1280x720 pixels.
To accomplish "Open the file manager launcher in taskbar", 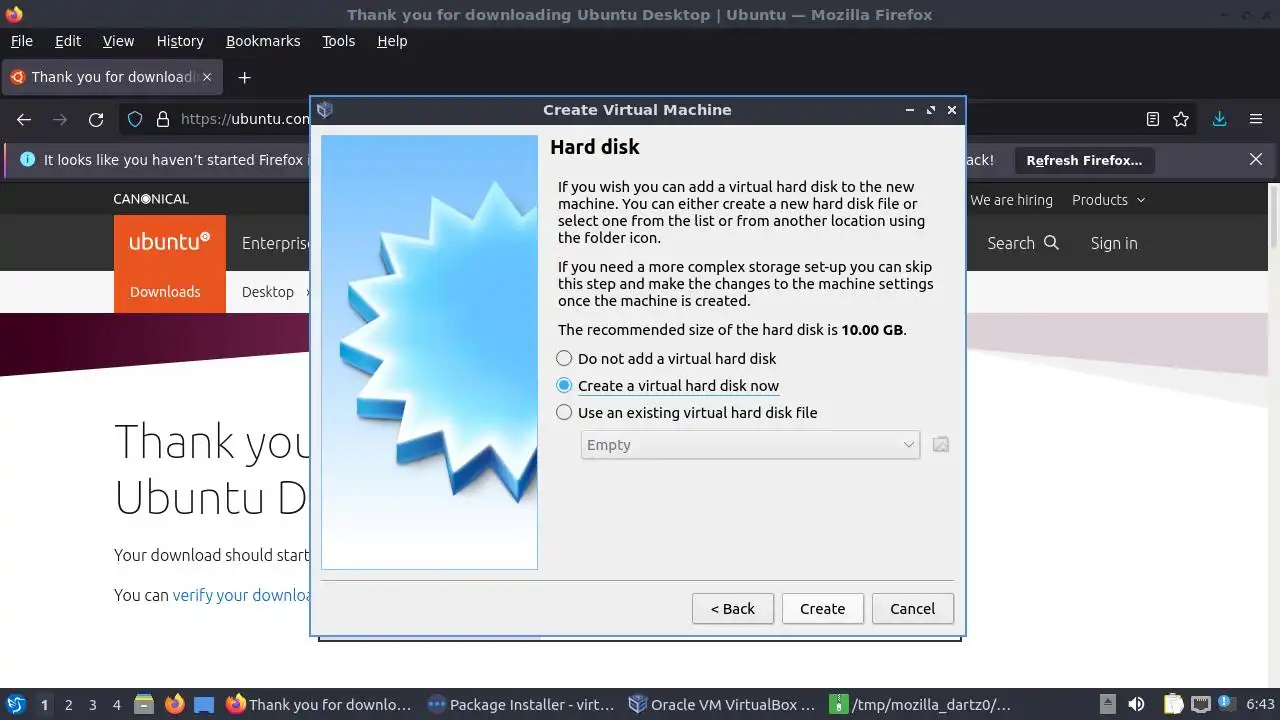I will coord(145,705).
